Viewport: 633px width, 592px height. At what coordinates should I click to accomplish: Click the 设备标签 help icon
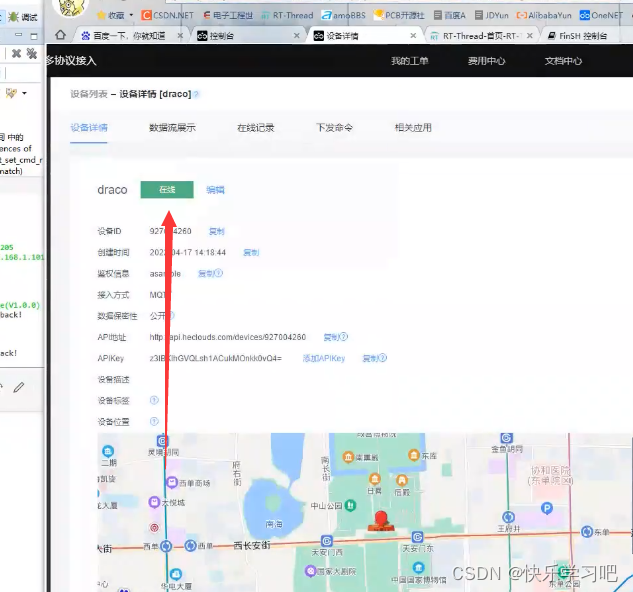pyautogui.click(x=154, y=400)
